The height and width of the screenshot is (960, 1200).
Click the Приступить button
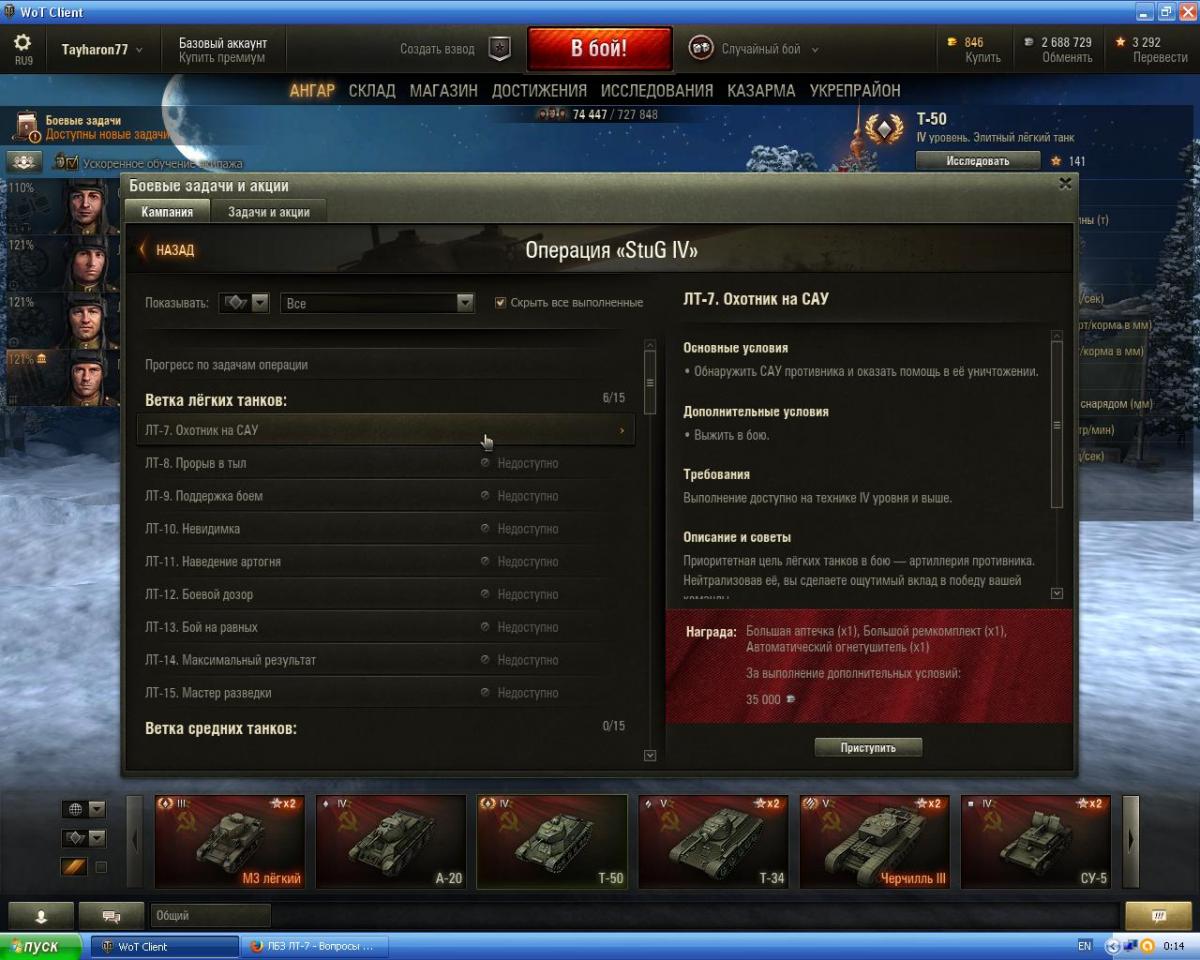(868, 747)
